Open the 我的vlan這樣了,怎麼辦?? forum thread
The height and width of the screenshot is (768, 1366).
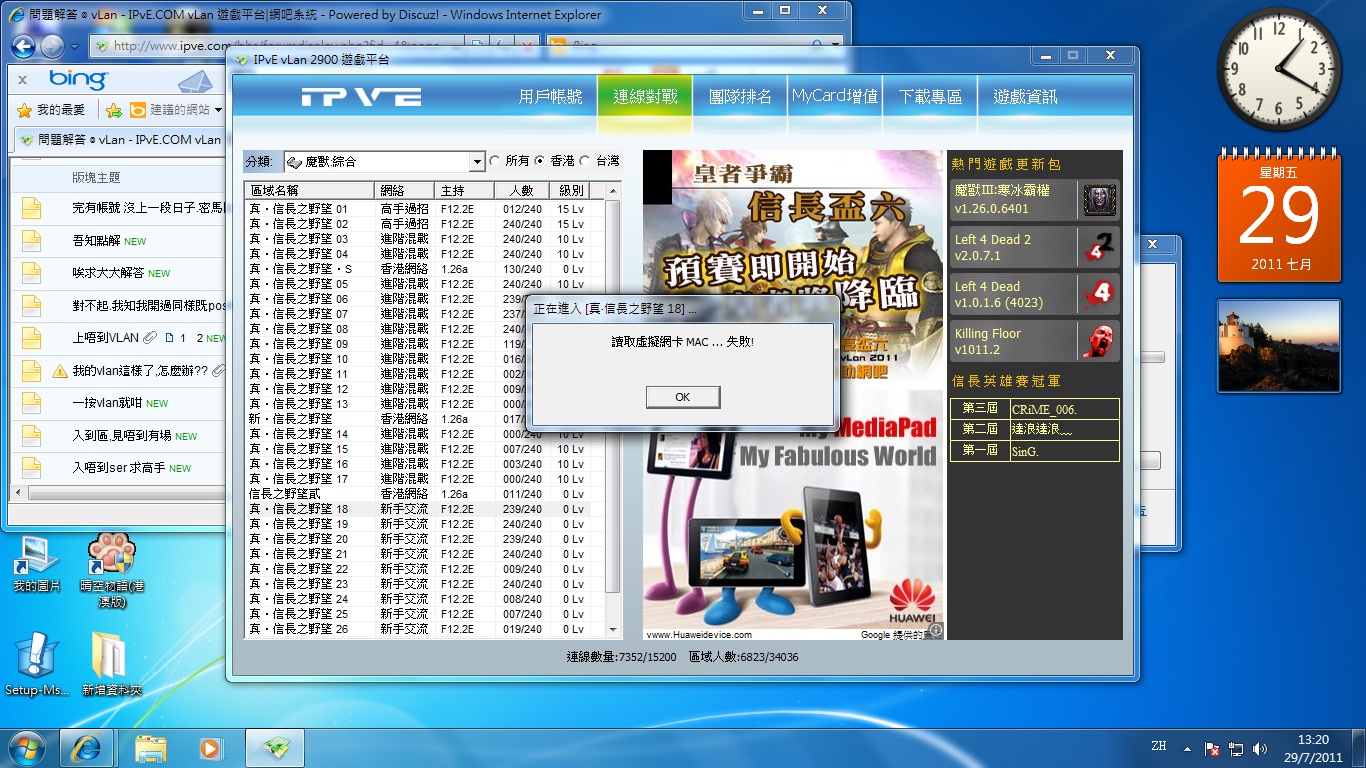pyautogui.click(x=140, y=371)
